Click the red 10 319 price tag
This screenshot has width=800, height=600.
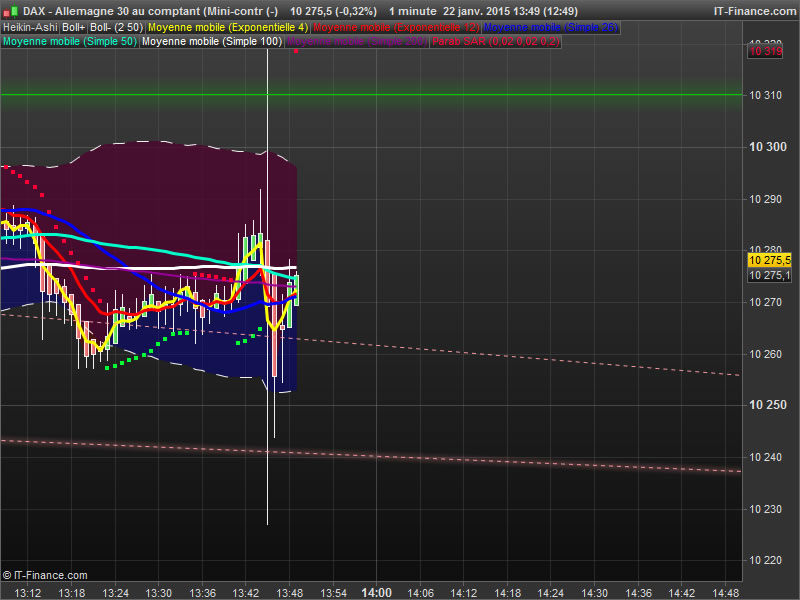tap(765, 51)
